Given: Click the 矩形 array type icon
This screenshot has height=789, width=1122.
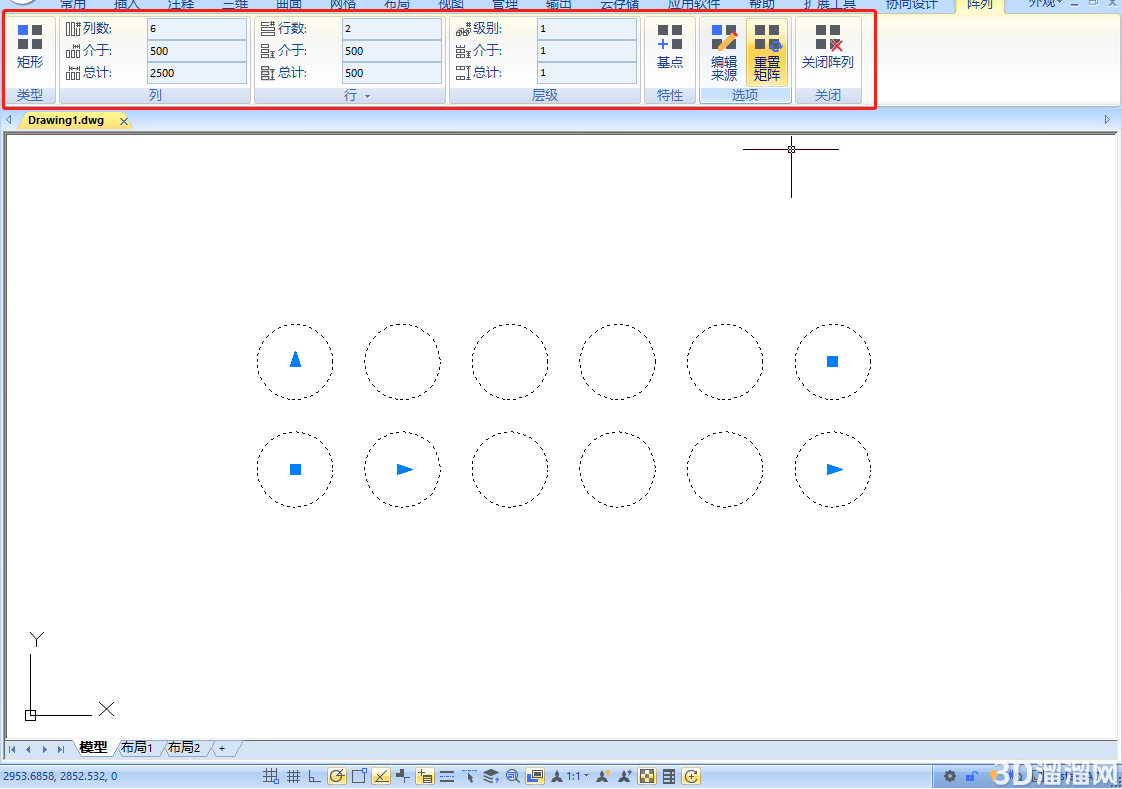Looking at the screenshot, I should click(29, 46).
